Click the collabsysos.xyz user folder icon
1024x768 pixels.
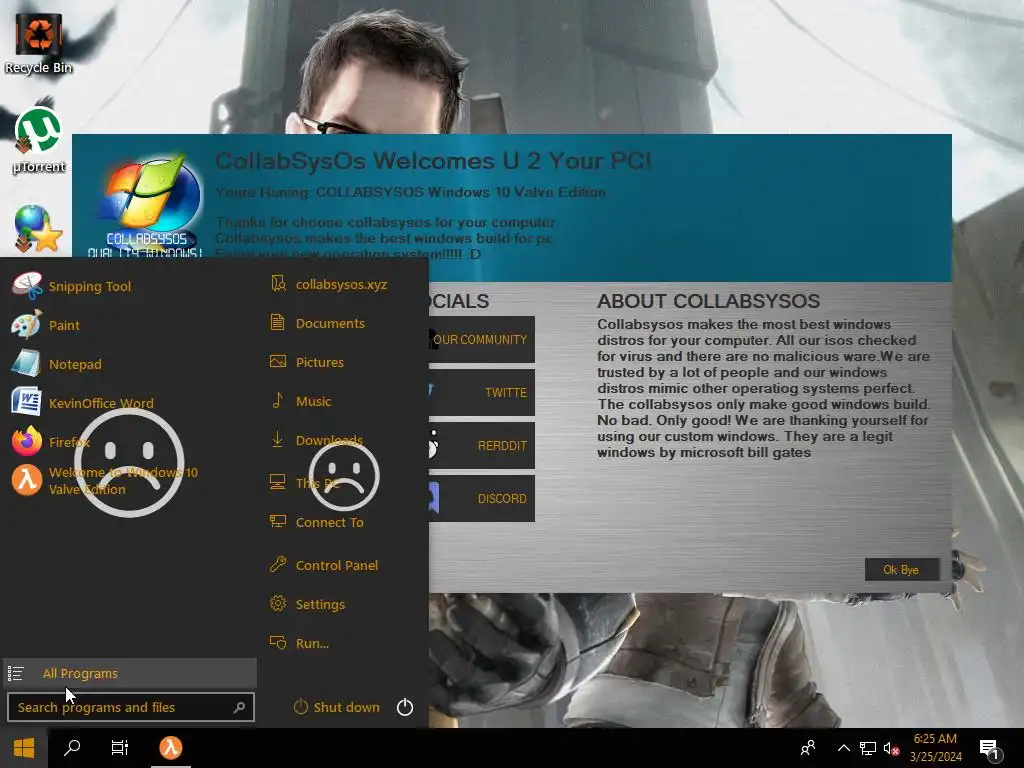pos(278,283)
